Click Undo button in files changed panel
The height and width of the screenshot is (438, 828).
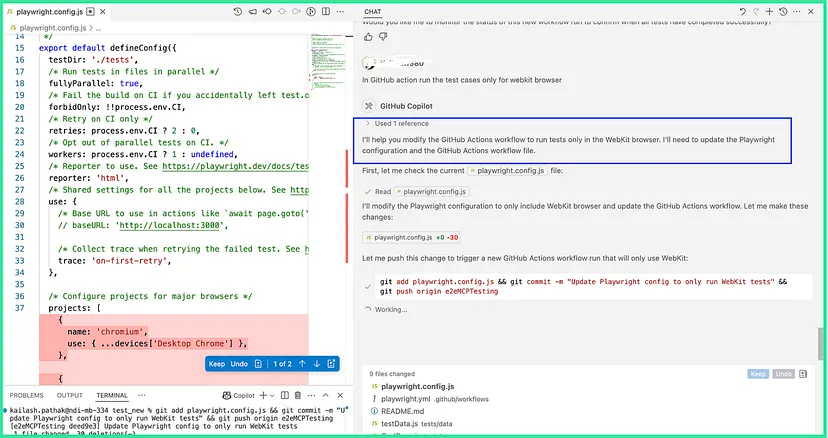point(783,374)
